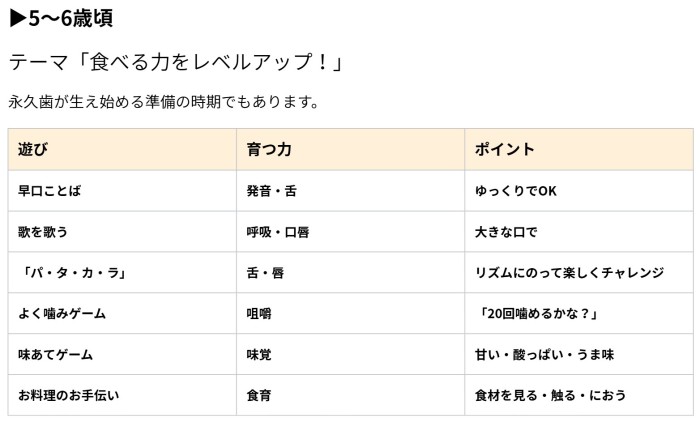
Task: Click the 味覚 cell
Action: click(x=350, y=354)
